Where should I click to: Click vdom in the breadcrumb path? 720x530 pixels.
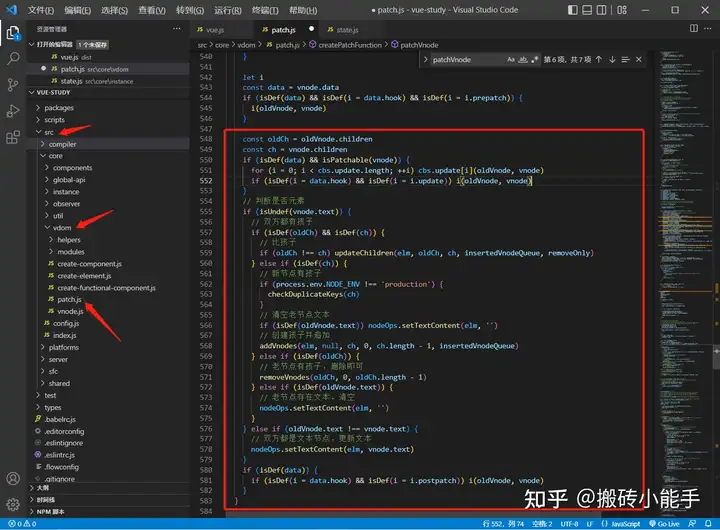pos(246,45)
